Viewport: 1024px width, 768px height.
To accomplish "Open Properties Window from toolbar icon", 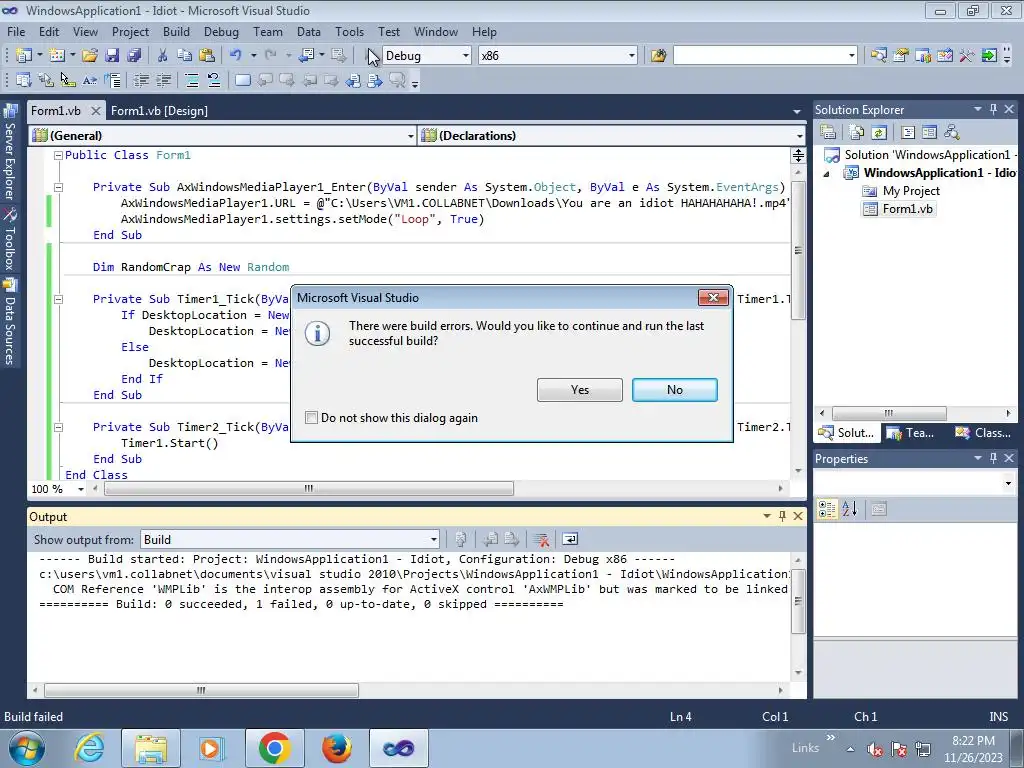I will pos(901,56).
